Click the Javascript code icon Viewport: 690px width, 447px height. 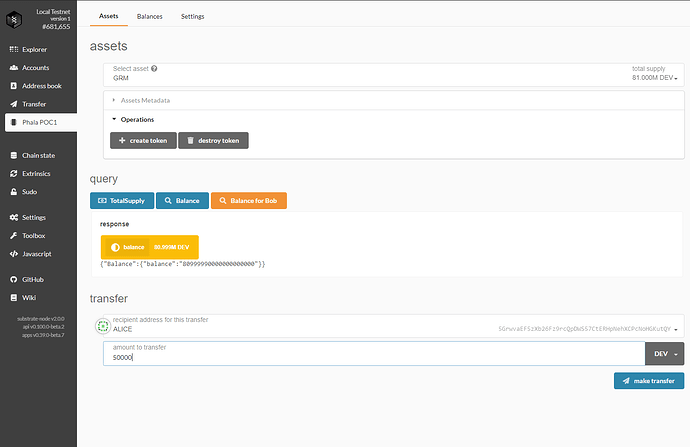point(14,254)
